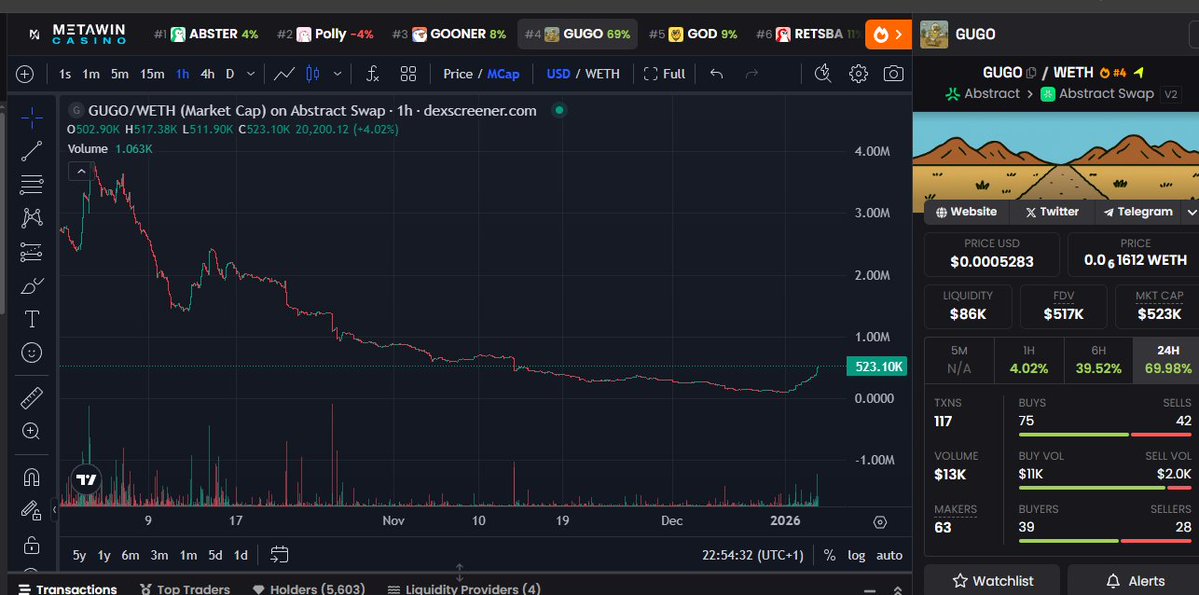
Task: Select the 6H stats tab
Action: point(1098,360)
